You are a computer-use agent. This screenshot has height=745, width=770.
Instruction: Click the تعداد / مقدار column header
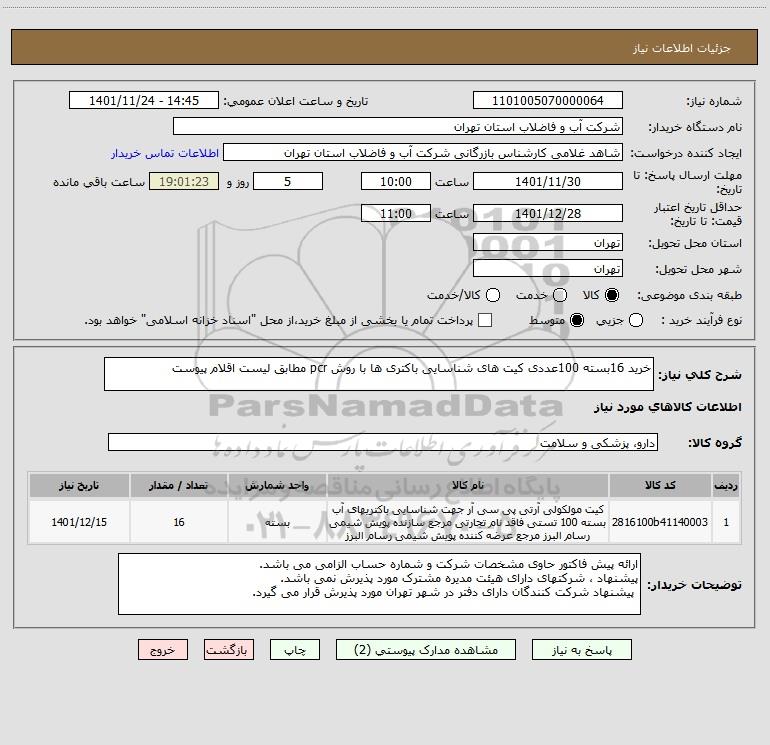(179, 485)
